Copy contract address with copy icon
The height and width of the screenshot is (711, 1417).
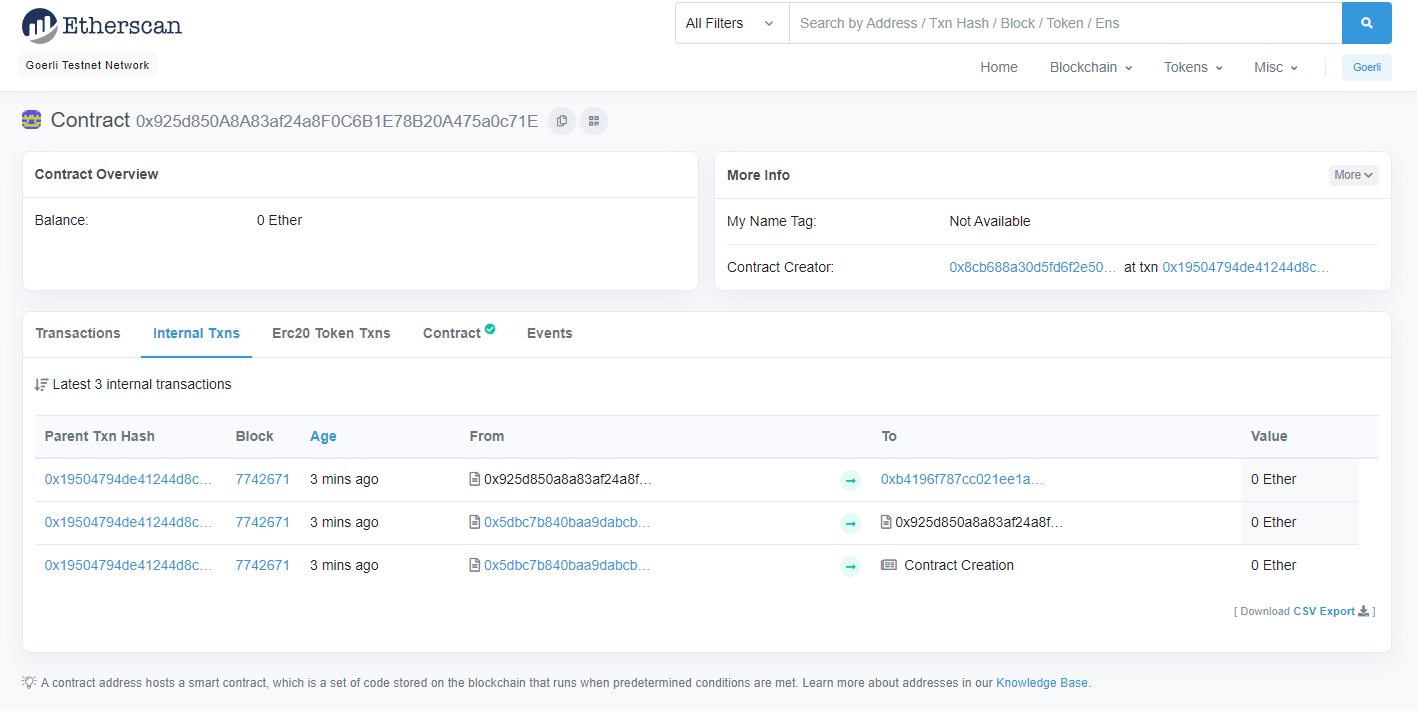pyautogui.click(x=562, y=121)
